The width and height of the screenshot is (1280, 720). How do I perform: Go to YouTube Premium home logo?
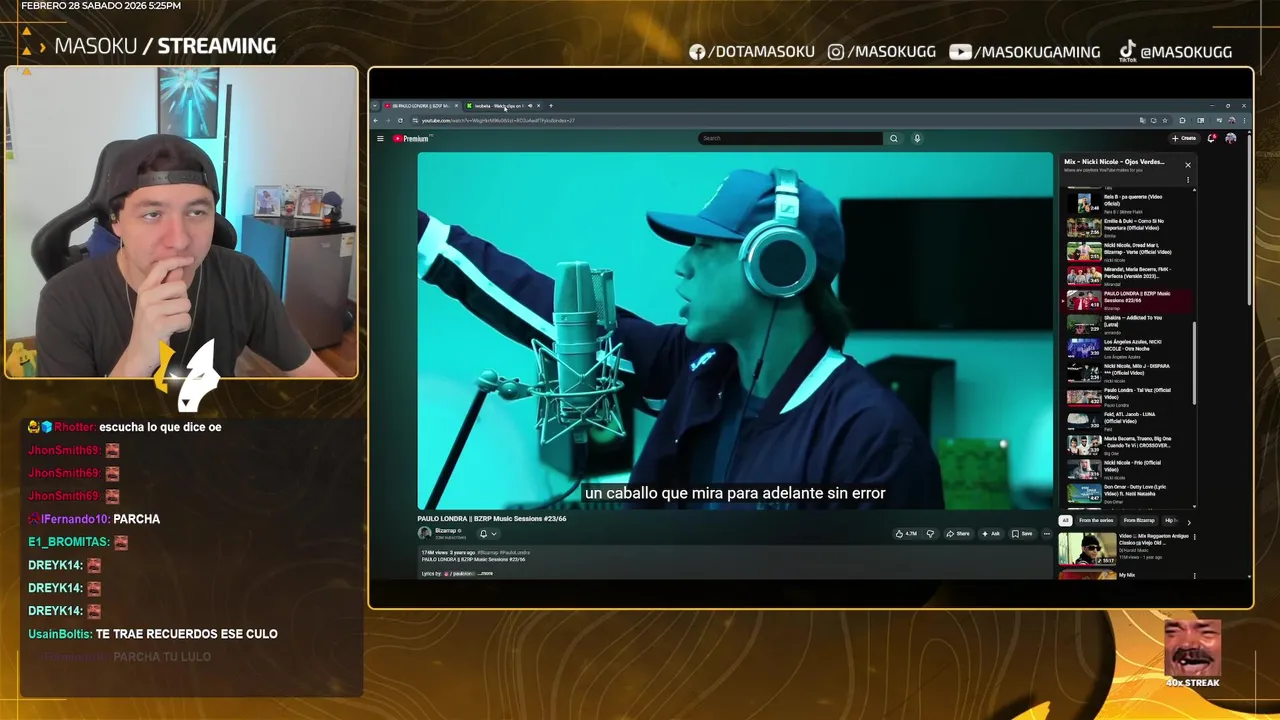tap(410, 138)
